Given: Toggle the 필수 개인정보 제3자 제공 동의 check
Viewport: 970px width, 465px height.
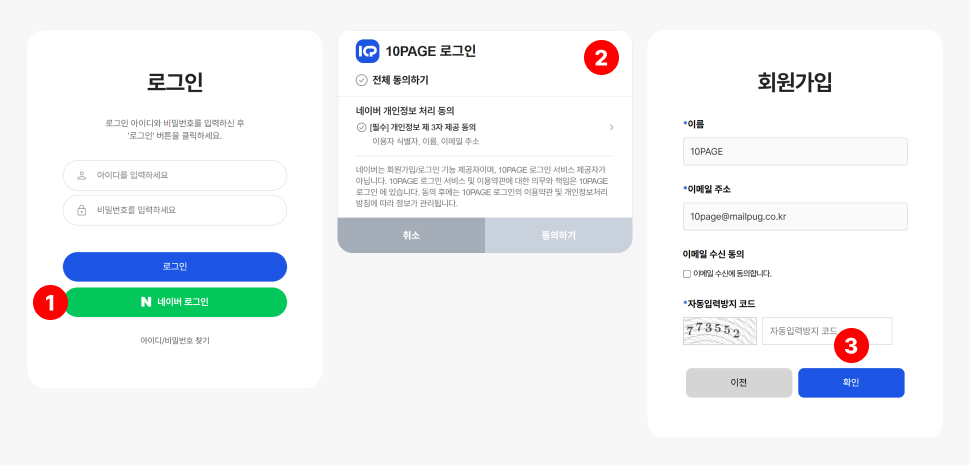Looking at the screenshot, I should point(361,128).
